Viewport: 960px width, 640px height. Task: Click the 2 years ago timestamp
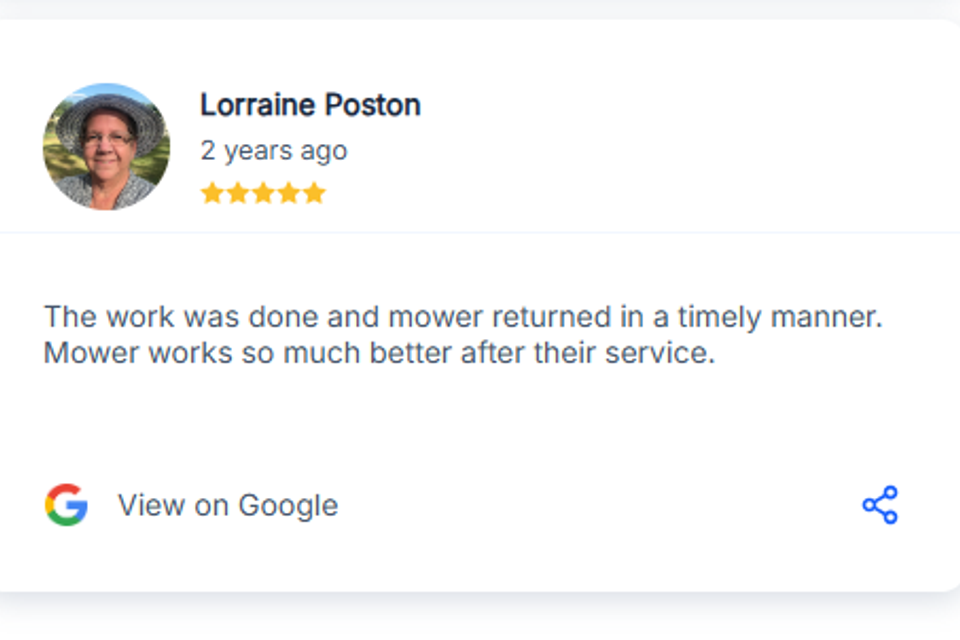(x=274, y=150)
